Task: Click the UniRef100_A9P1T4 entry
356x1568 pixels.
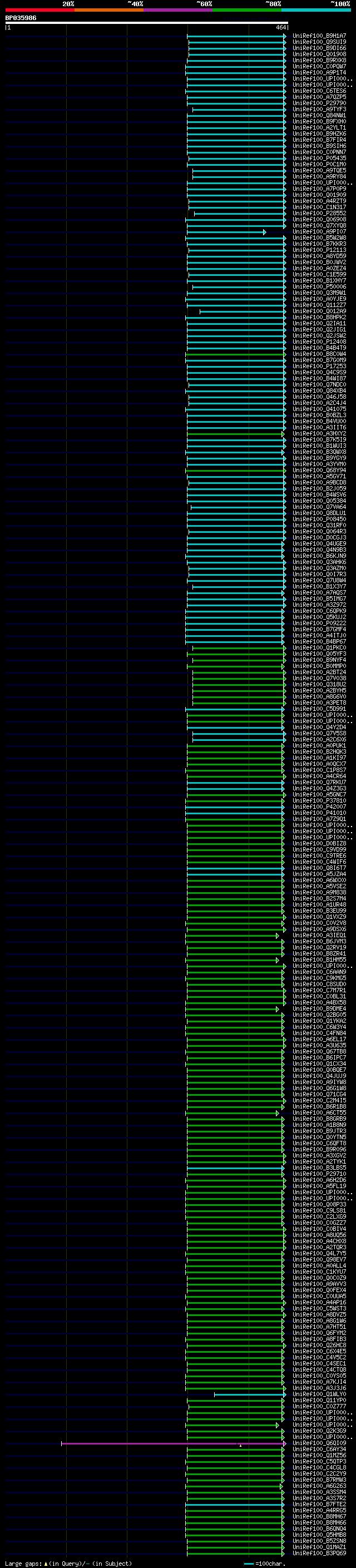Action: coord(319,72)
